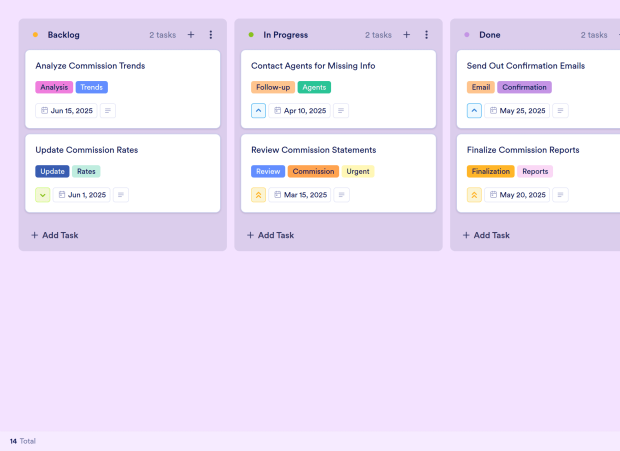Select the Finalization tag
The width and height of the screenshot is (620, 451).
click(491, 172)
